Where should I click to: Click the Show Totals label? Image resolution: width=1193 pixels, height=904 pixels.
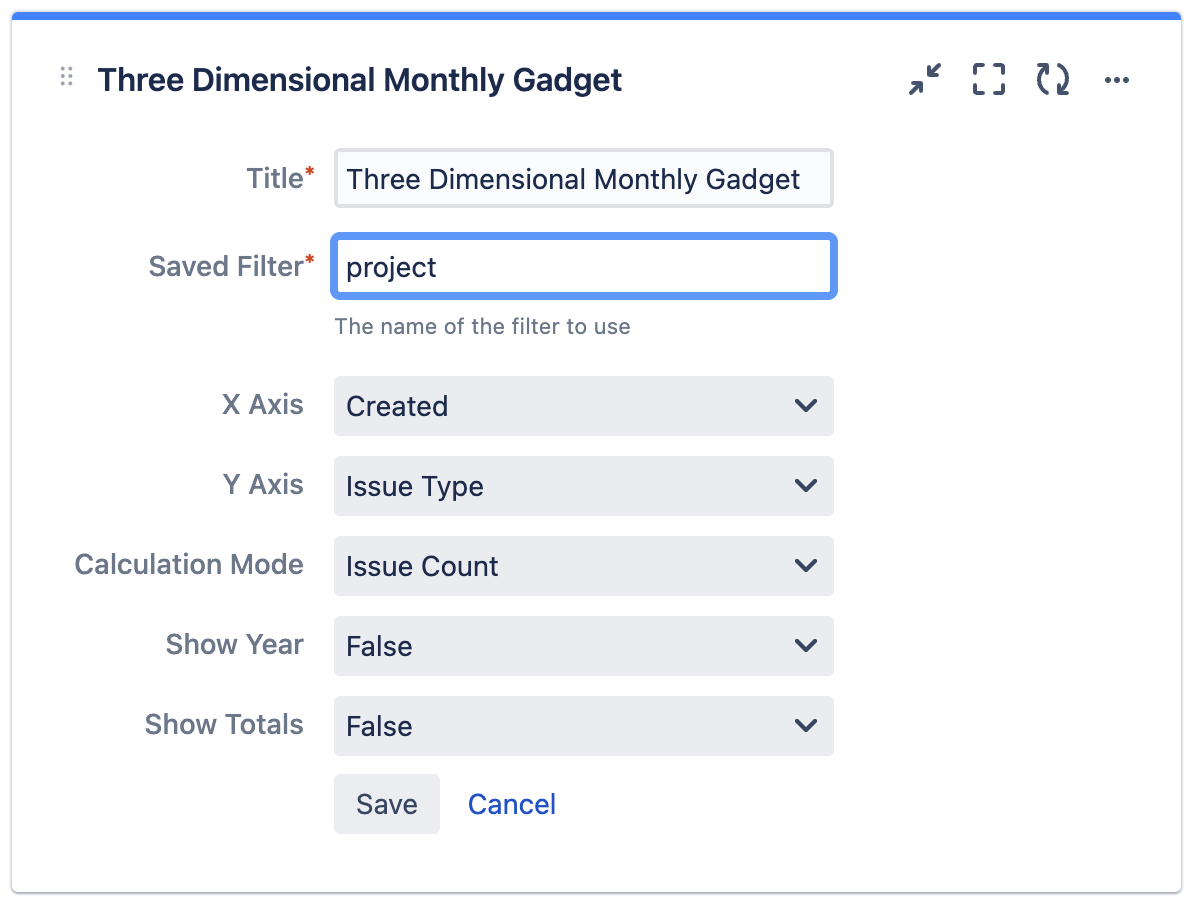(224, 725)
